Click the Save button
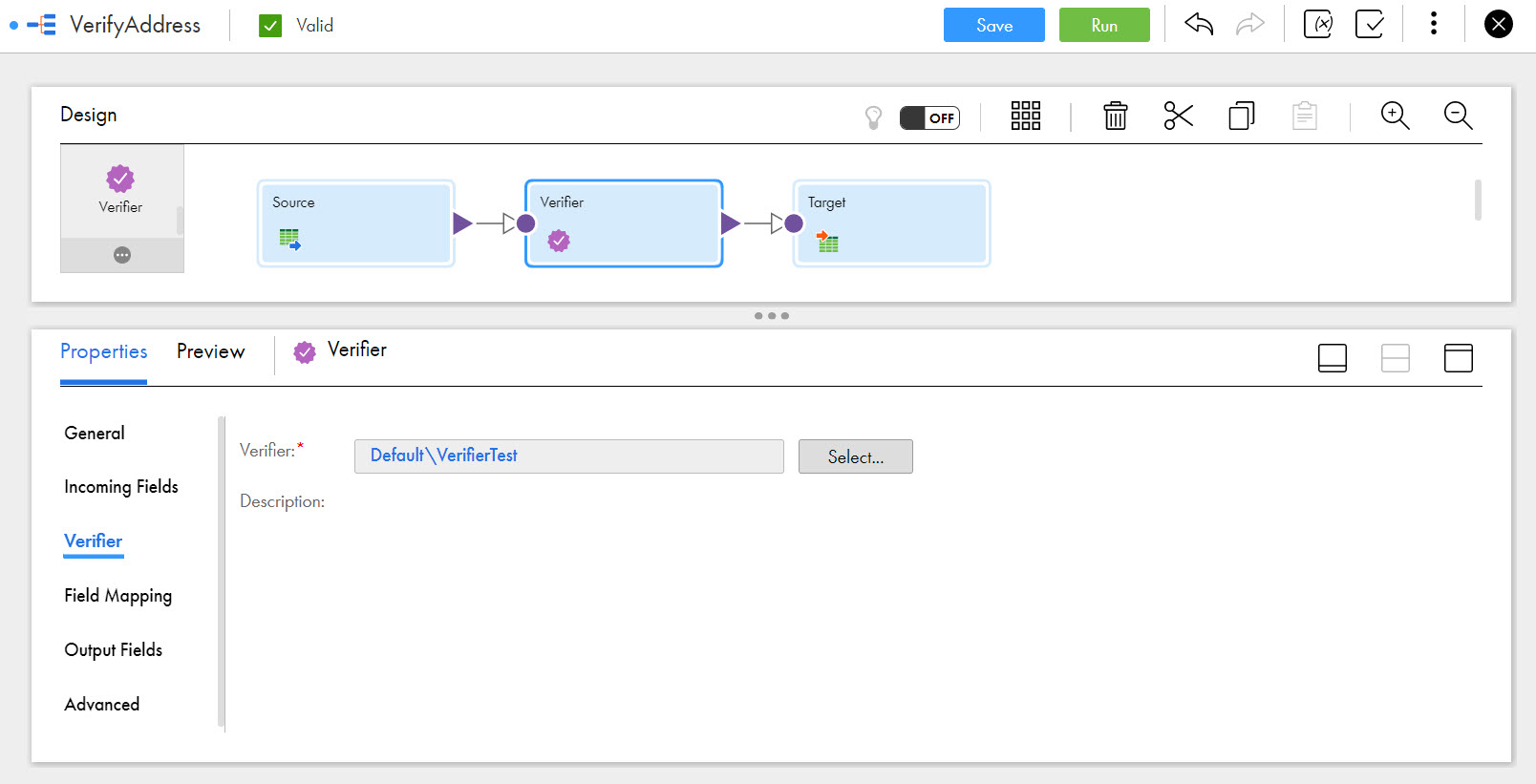Screen dimensions: 1536x784 coord(993,25)
